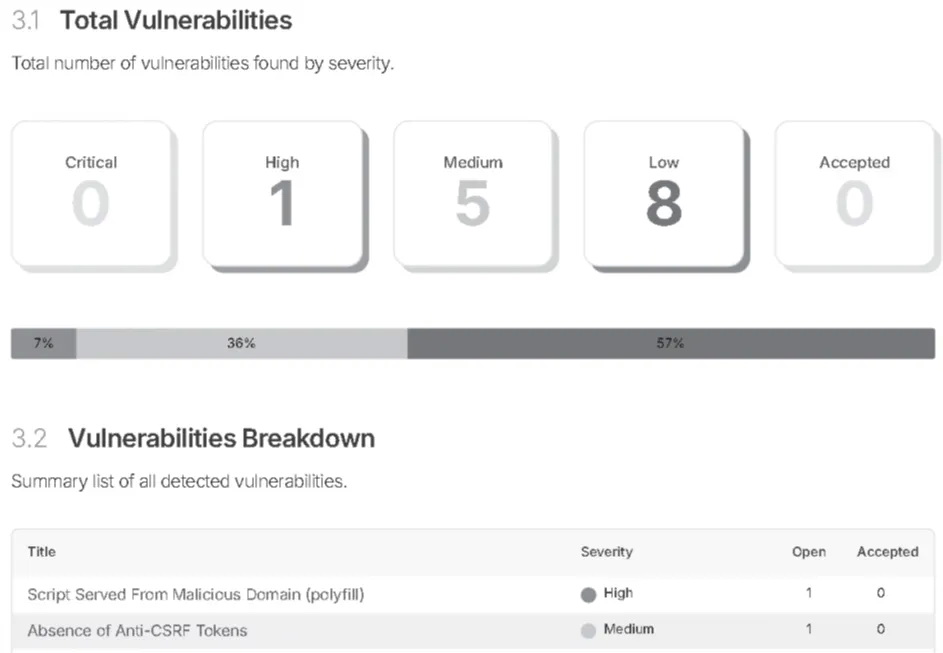Viewport: 943px width, 653px height.
Task: Click the Vulnerabilities Breakdown section heading
Action: (221, 438)
